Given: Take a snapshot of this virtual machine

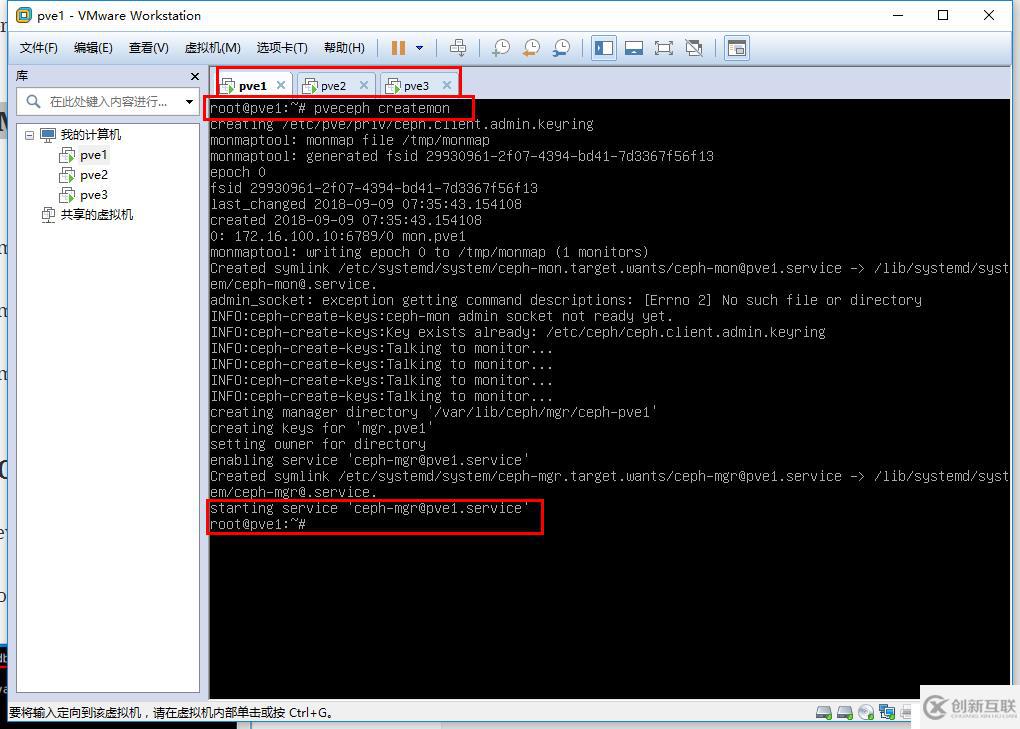Looking at the screenshot, I should point(501,47).
